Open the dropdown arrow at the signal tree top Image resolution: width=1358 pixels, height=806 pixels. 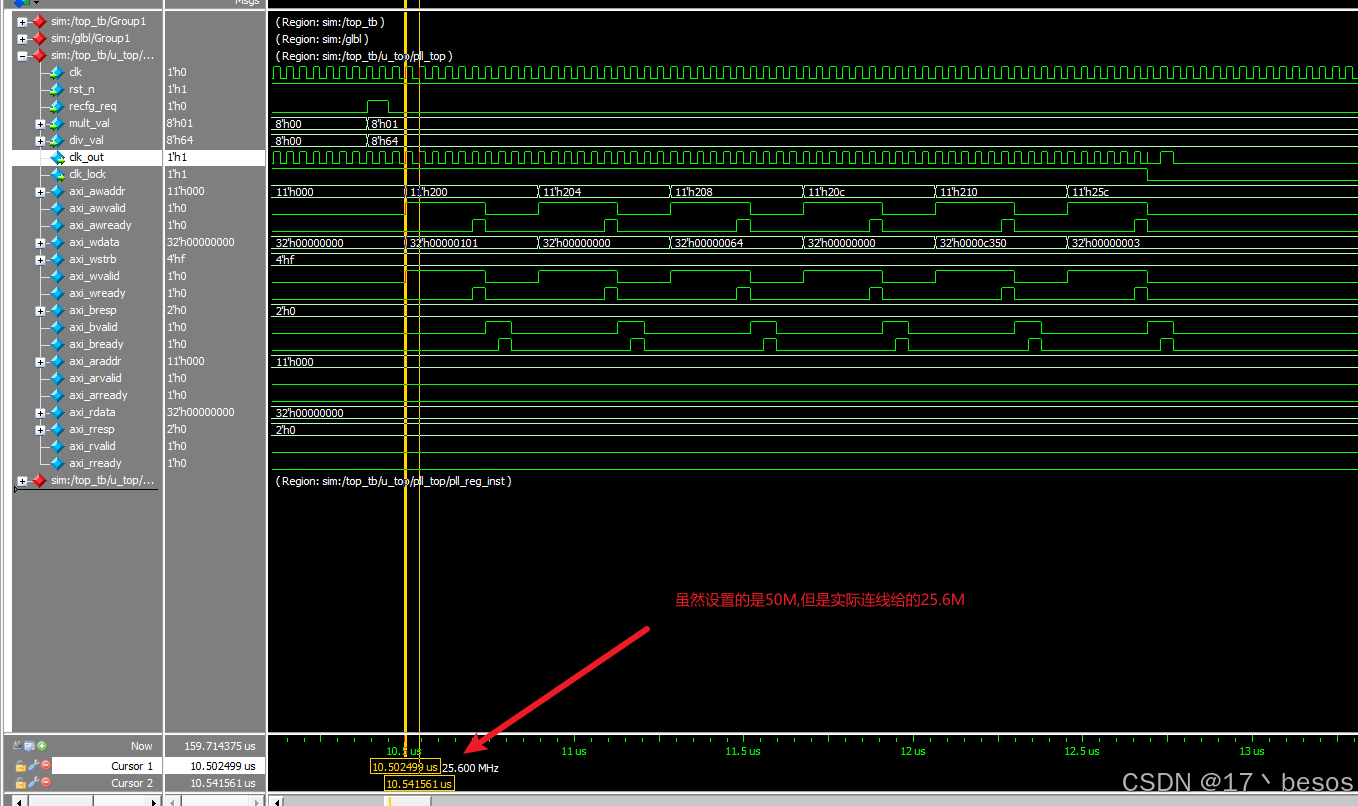[35, 4]
